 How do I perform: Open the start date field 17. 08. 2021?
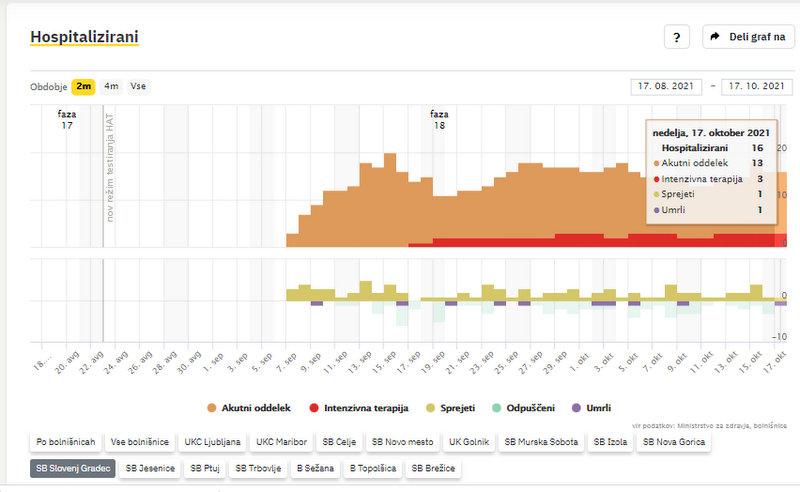coord(668,87)
